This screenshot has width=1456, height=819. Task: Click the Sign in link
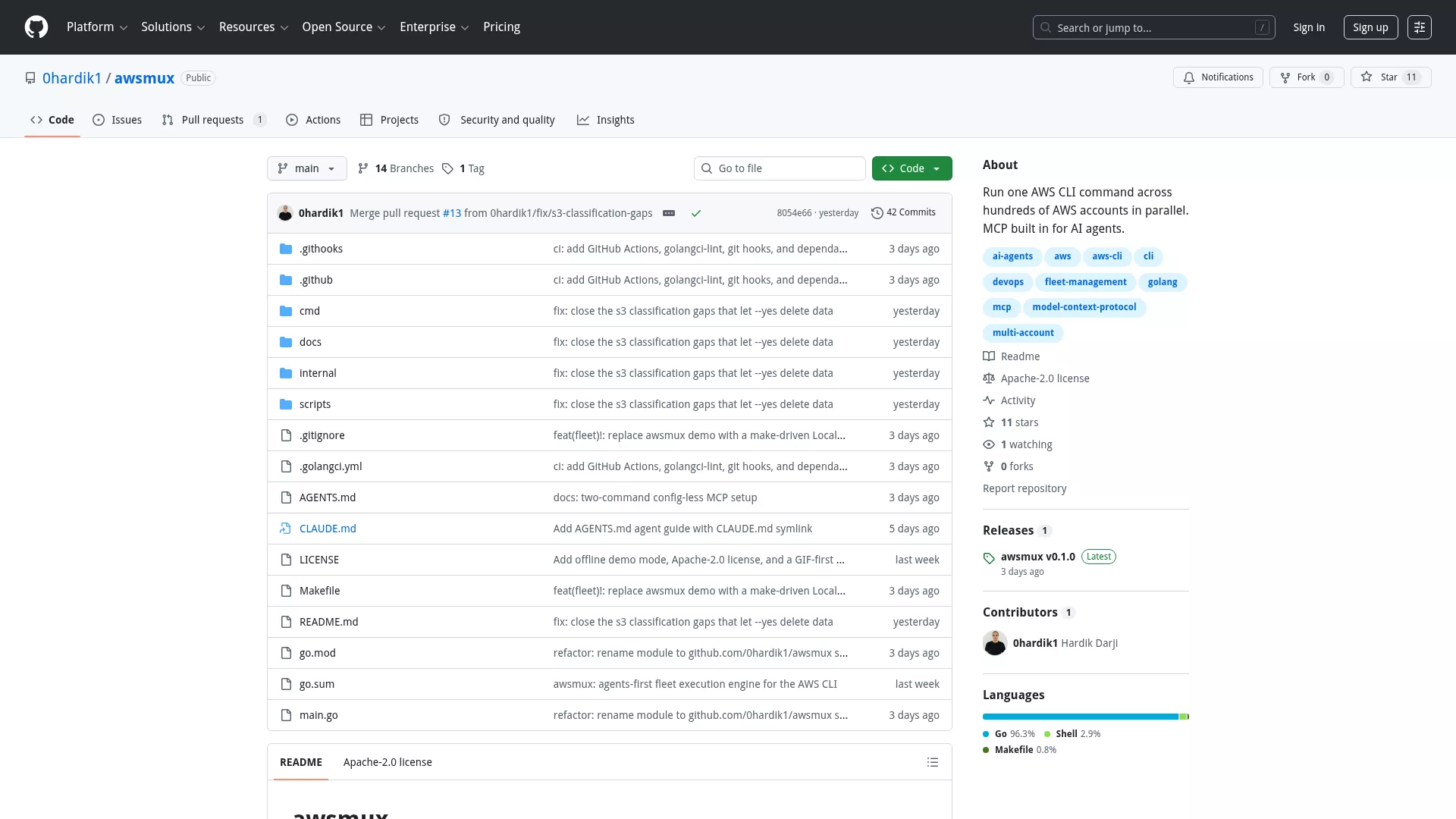1309,27
